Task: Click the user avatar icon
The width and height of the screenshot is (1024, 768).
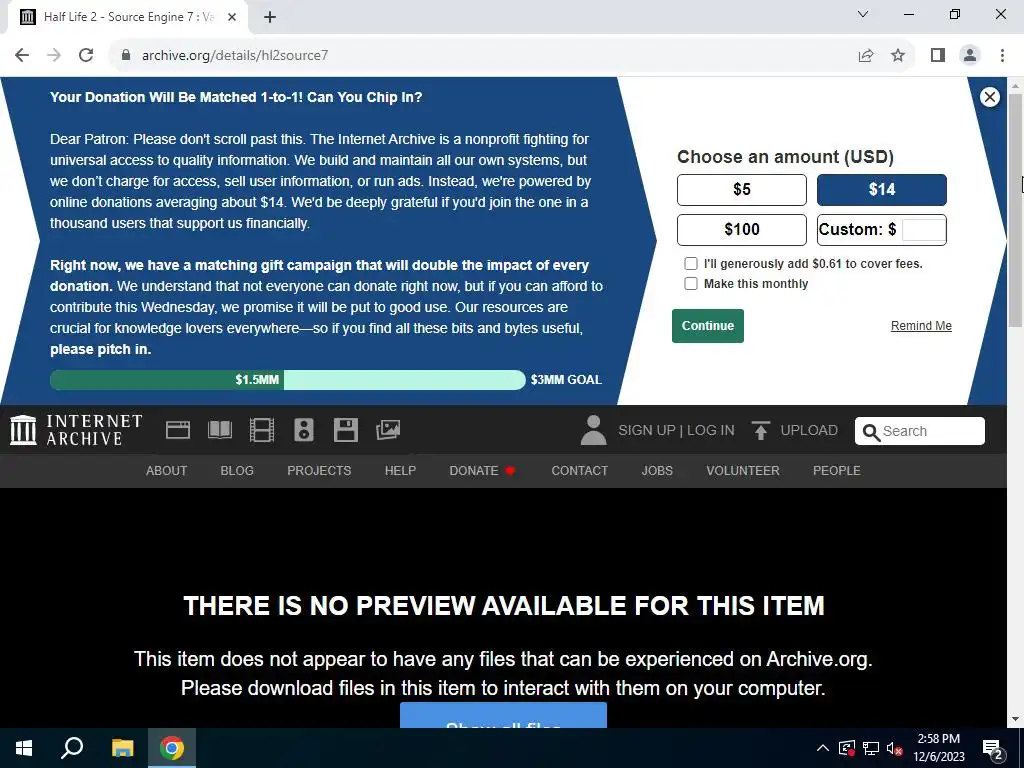Action: pos(593,430)
